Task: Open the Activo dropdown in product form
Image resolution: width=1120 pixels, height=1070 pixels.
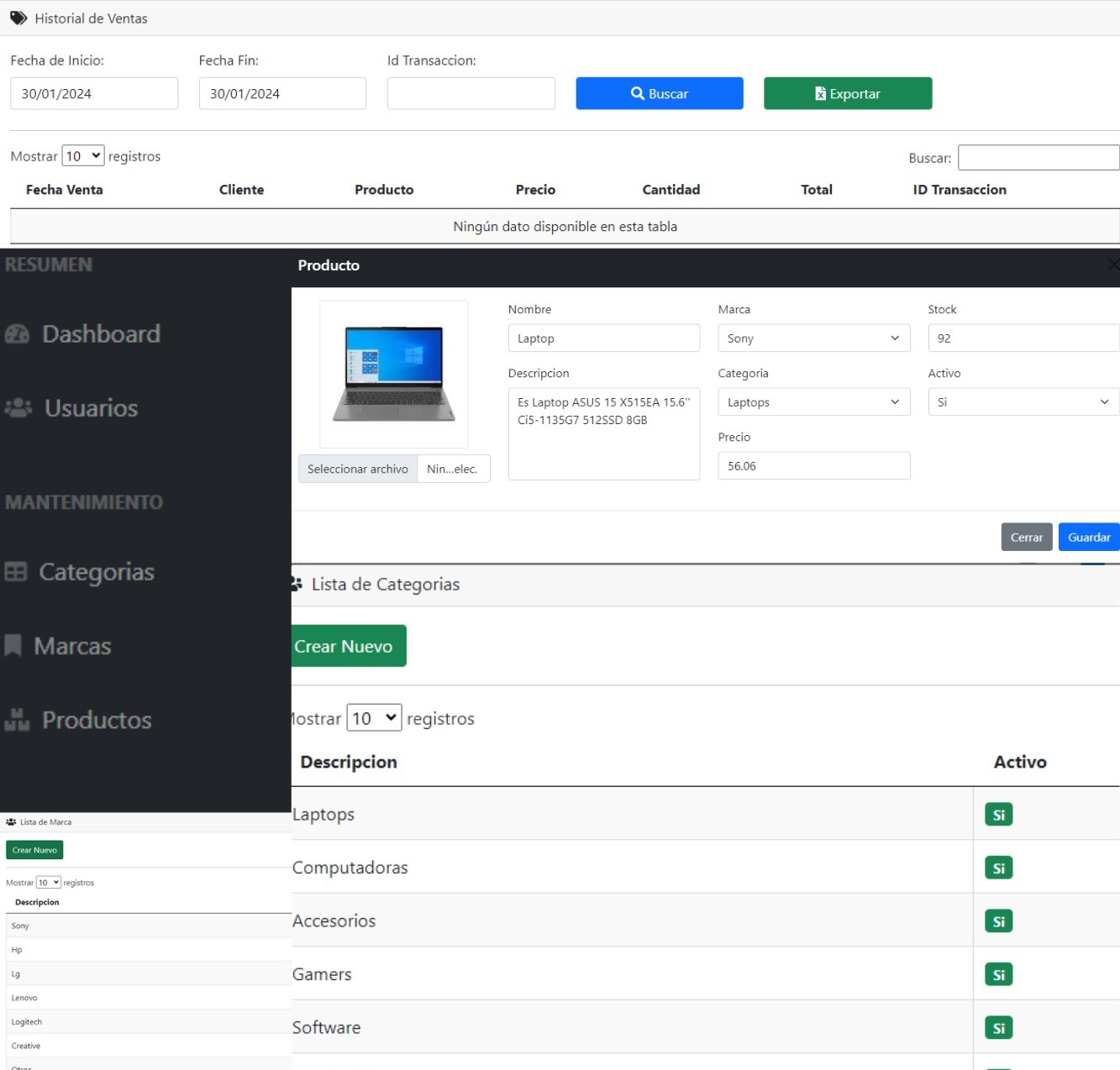Action: point(1023,402)
